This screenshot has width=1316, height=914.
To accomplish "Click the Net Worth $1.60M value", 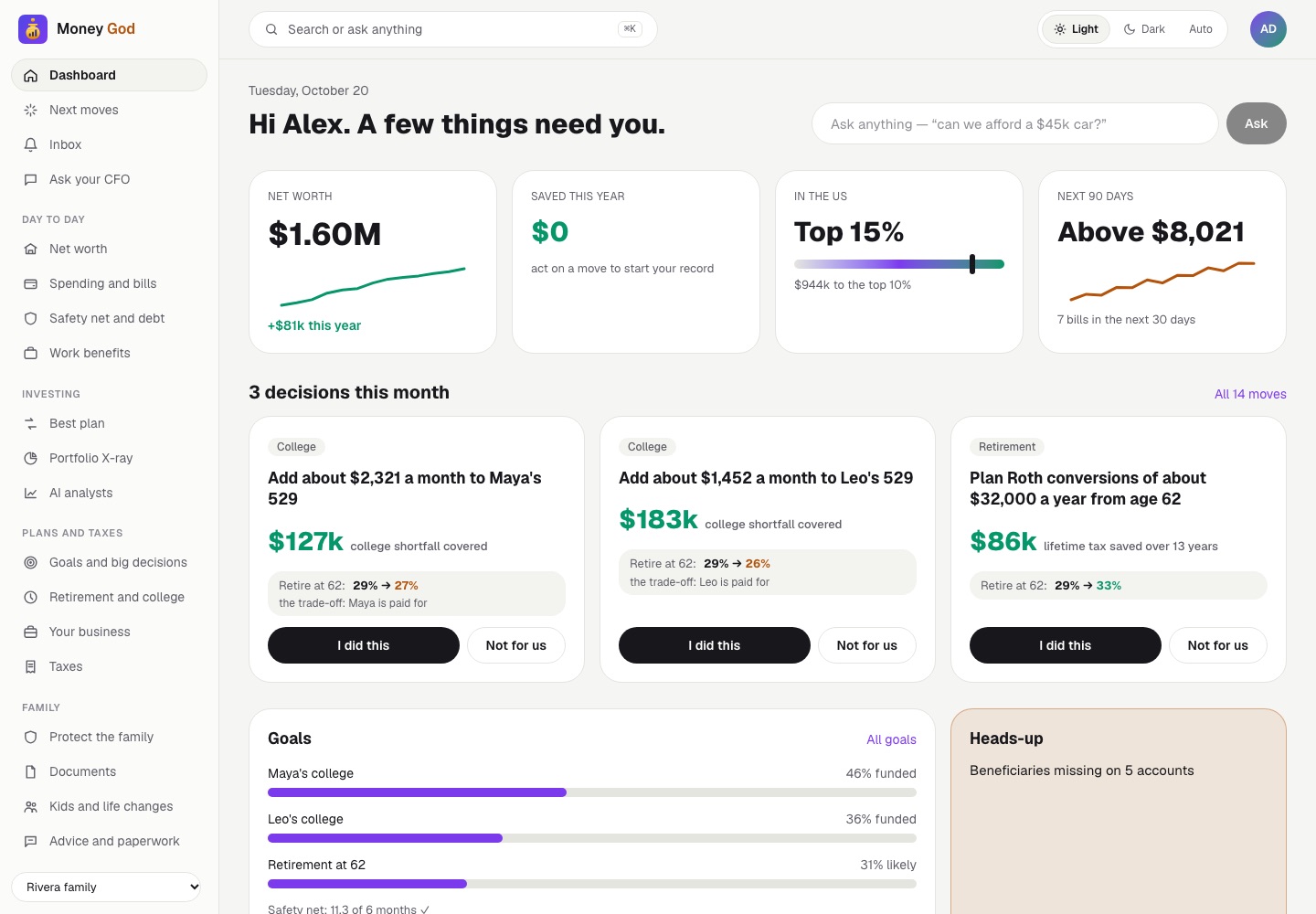I will click(324, 234).
